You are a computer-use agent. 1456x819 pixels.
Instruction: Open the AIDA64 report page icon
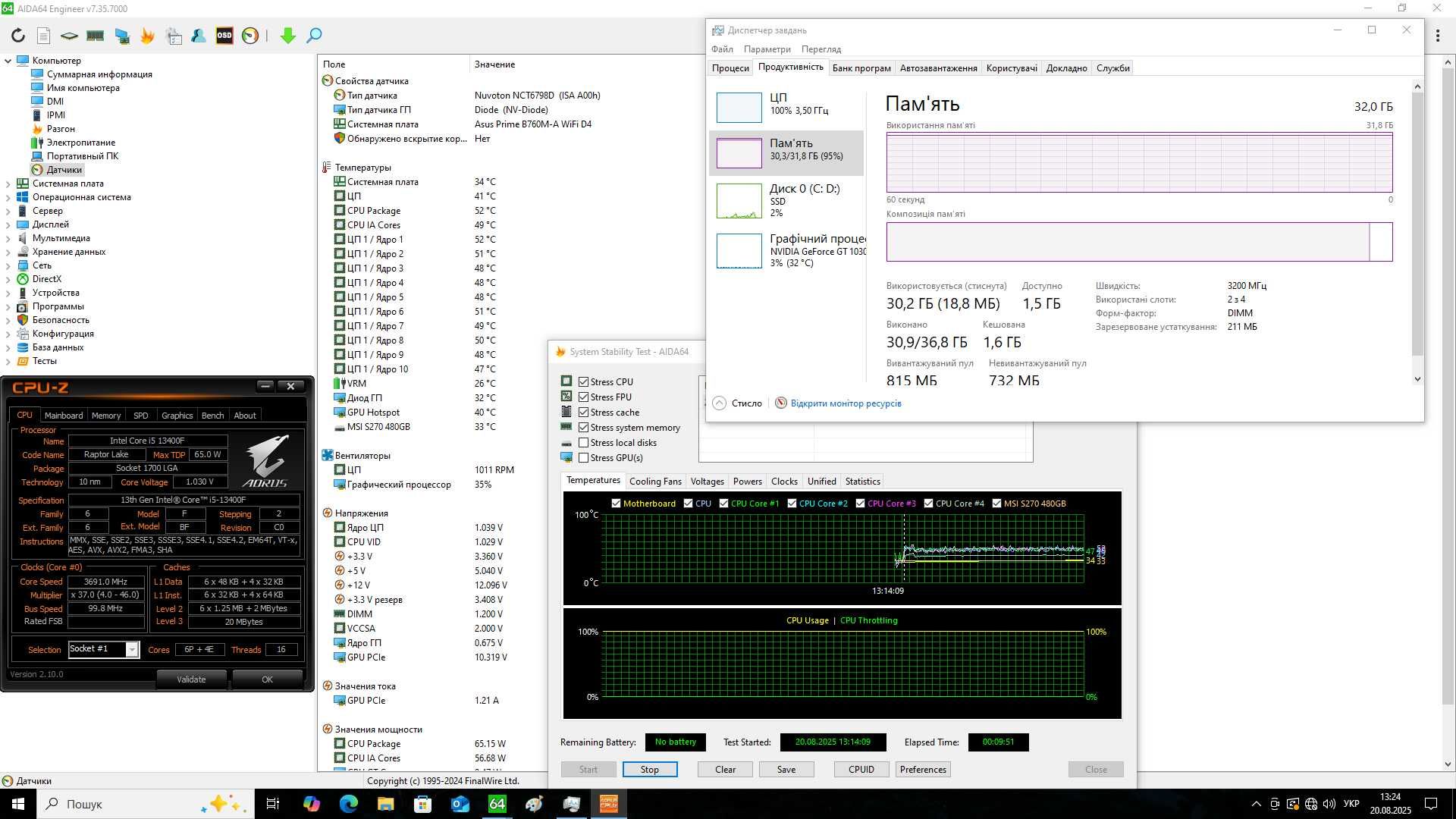43,36
